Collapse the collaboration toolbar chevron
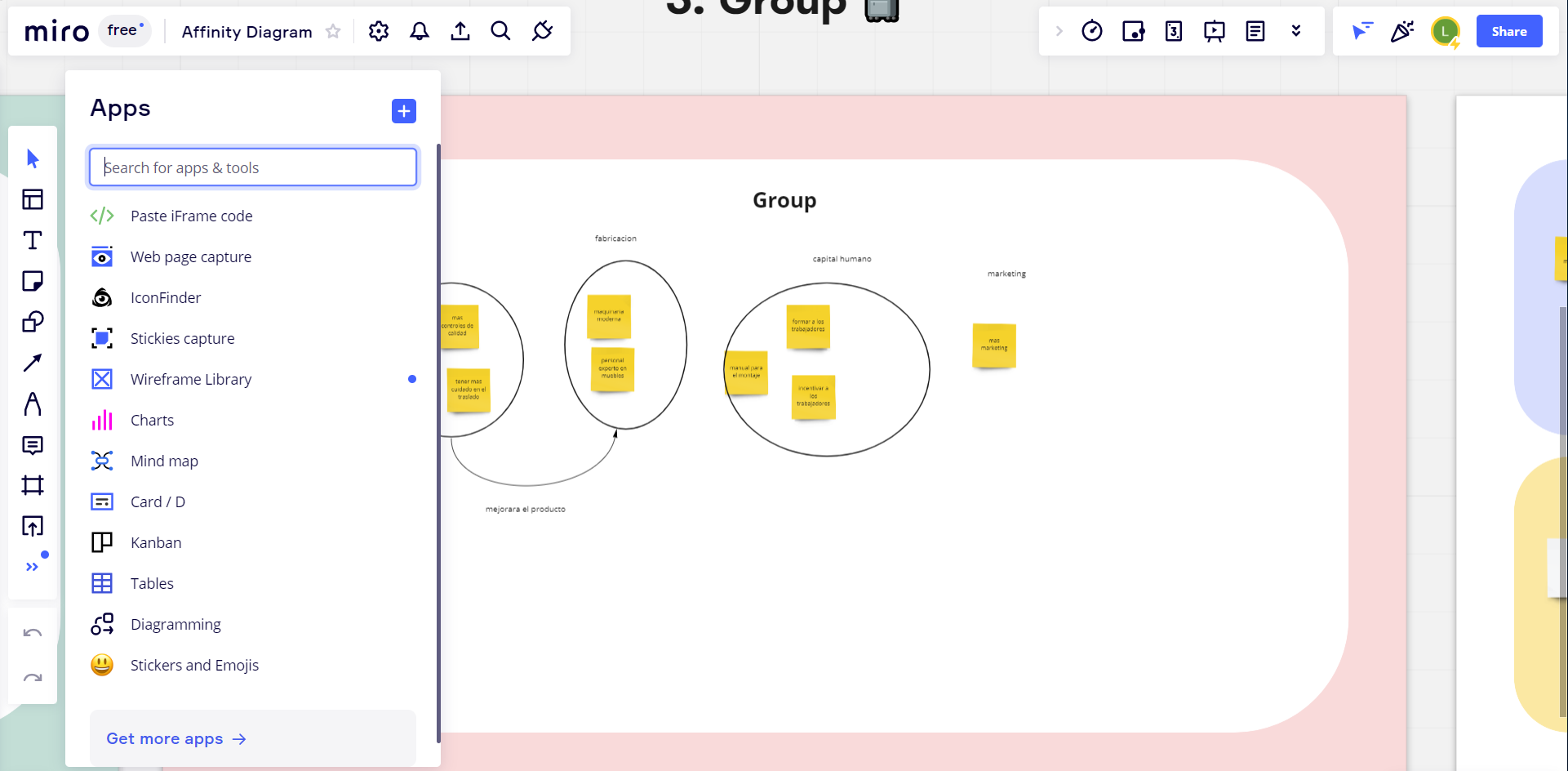1568x771 pixels. [x=1059, y=31]
